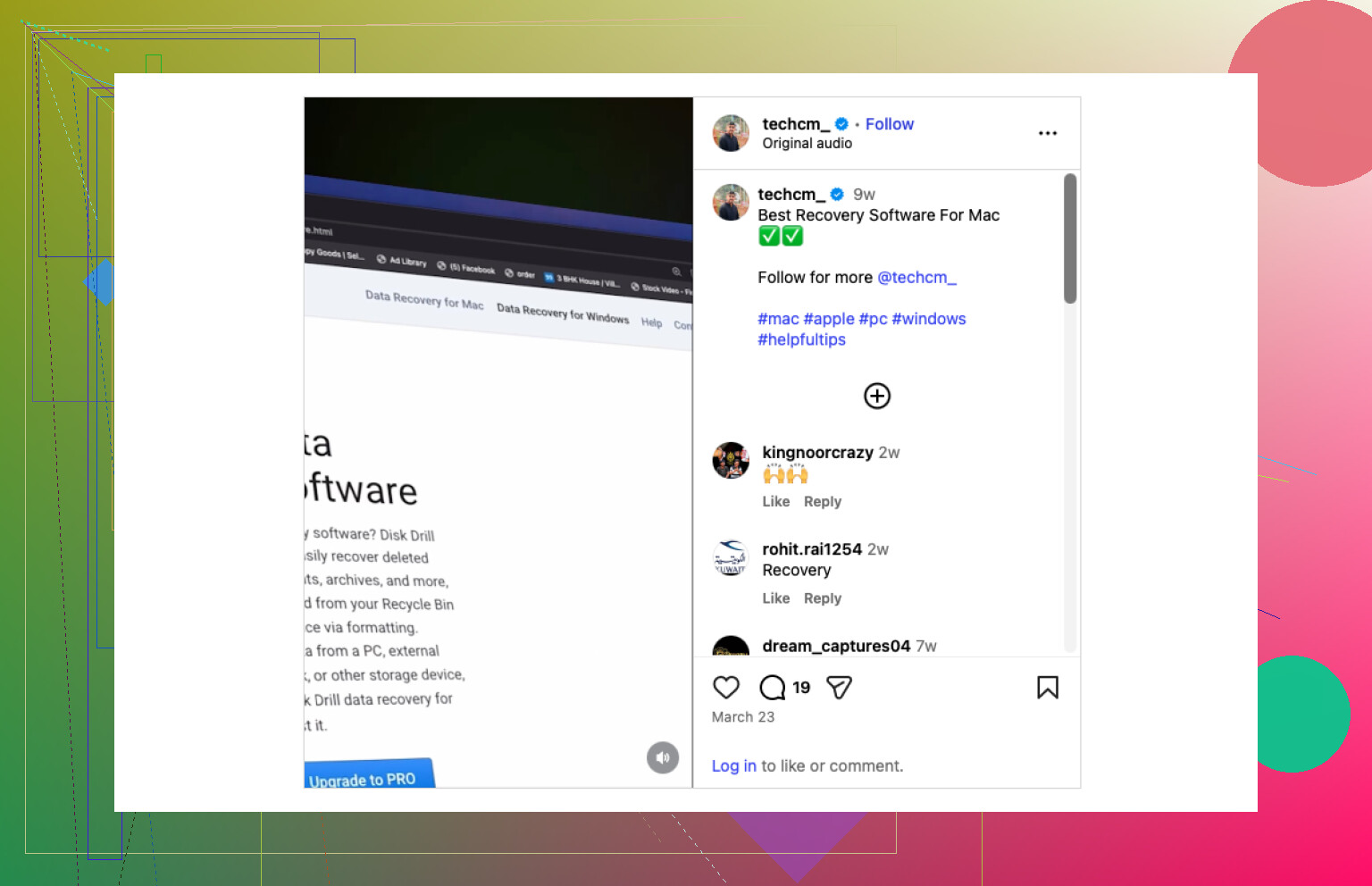Reply to kingnoorcrazy's comment
1372x886 pixels.
(823, 502)
